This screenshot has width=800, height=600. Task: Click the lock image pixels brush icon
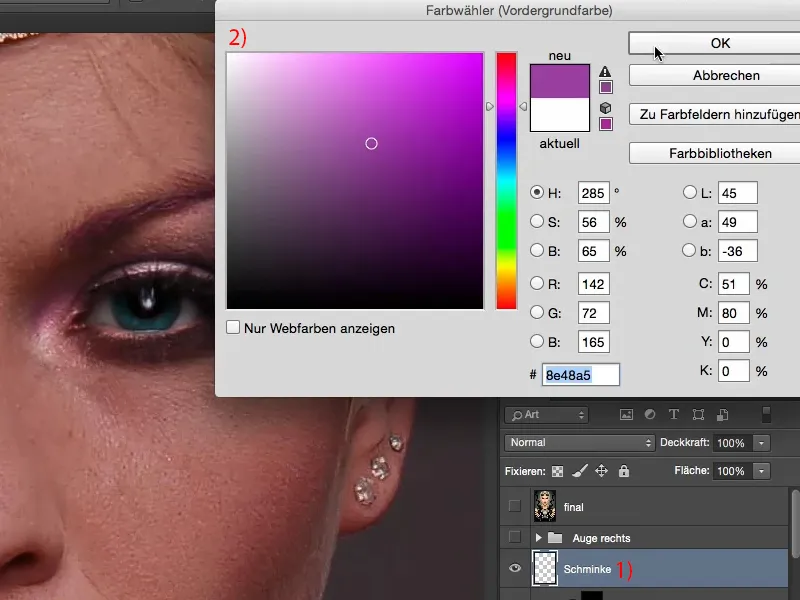(577, 470)
